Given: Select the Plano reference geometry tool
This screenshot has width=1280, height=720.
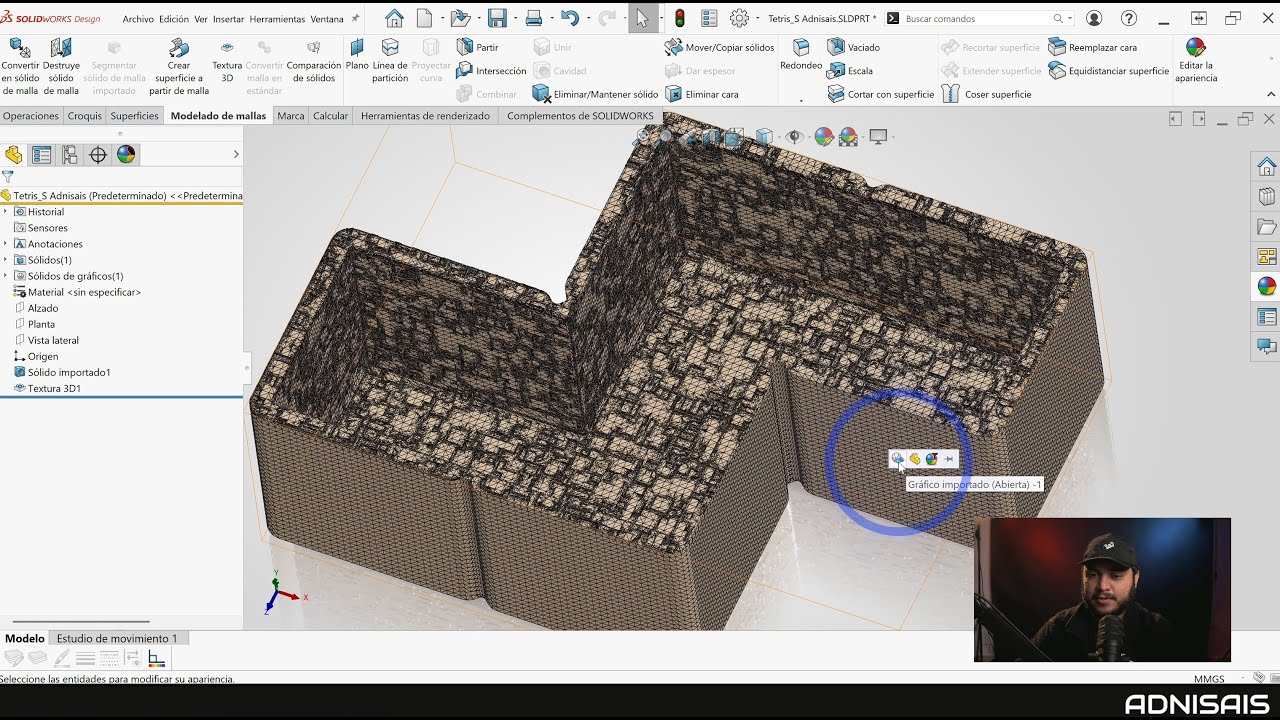Looking at the screenshot, I should tap(357, 55).
